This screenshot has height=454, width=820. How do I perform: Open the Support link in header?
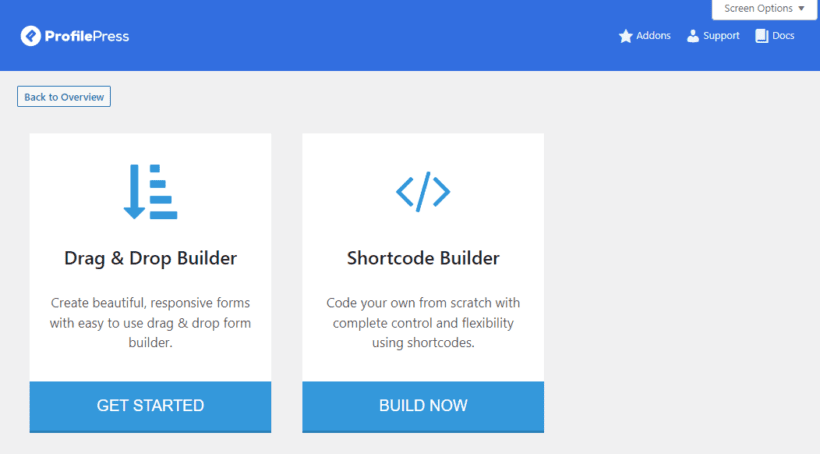click(713, 36)
